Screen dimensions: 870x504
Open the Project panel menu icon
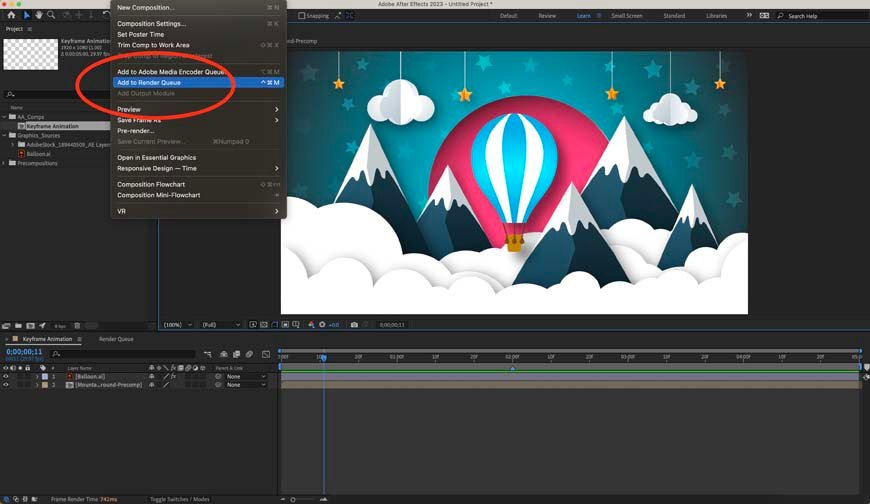coord(29,29)
